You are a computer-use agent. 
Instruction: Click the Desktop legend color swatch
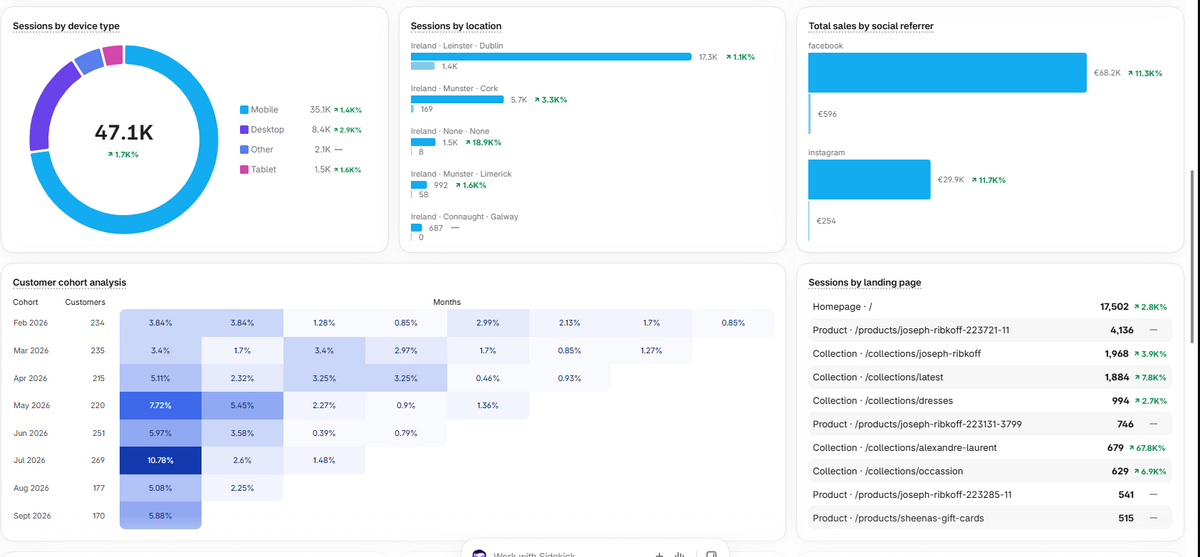243,130
